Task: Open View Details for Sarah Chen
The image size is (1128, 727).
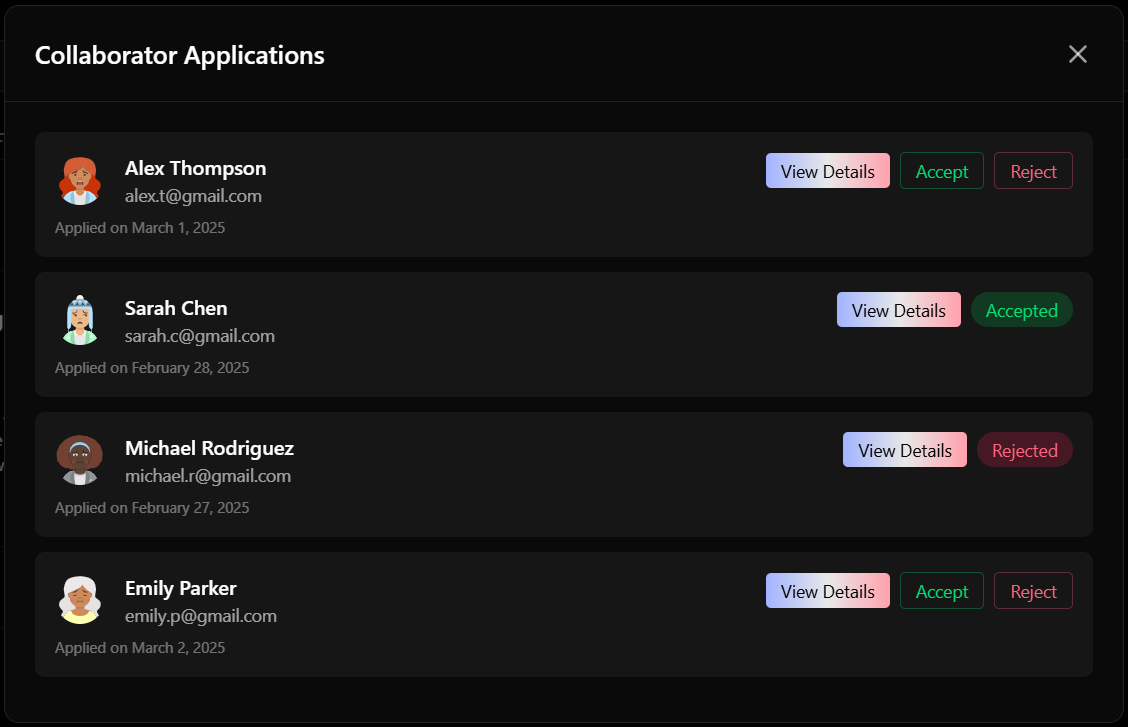Action: [898, 310]
